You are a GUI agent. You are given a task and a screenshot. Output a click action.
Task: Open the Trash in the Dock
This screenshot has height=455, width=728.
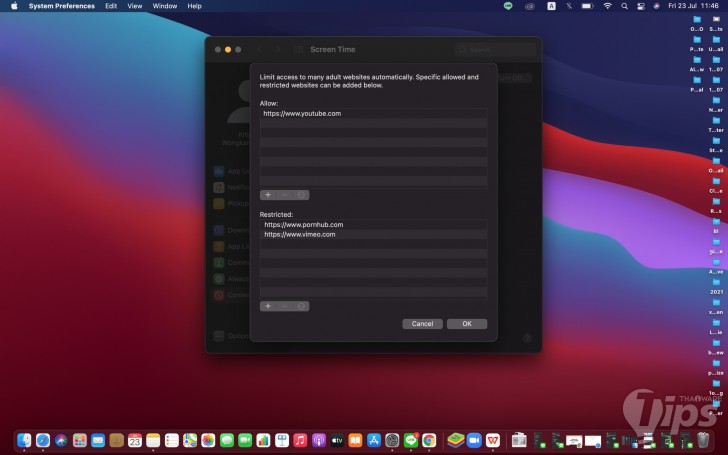(703, 440)
